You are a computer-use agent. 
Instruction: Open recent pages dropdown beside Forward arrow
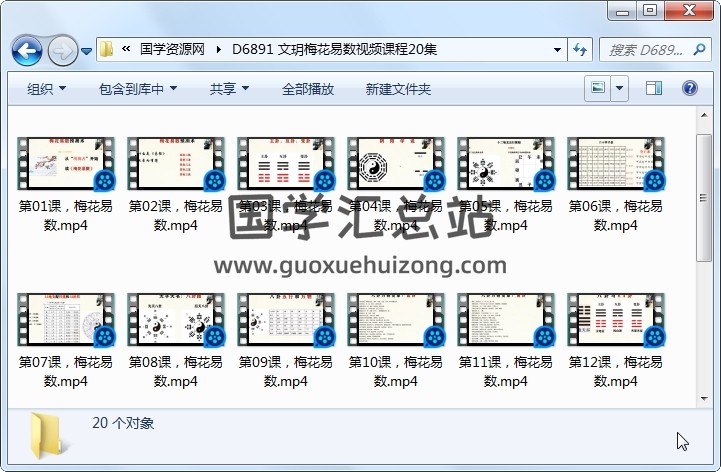pos(86,51)
